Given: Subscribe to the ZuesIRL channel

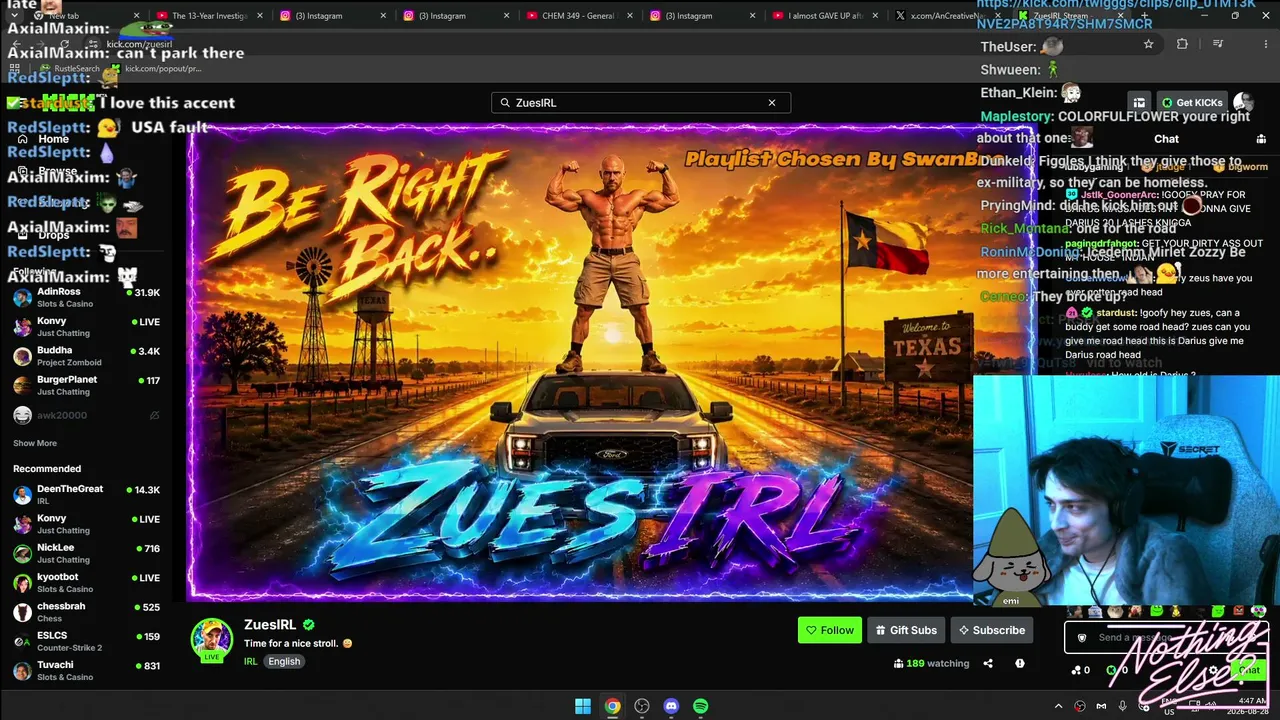Looking at the screenshot, I should click(991, 630).
